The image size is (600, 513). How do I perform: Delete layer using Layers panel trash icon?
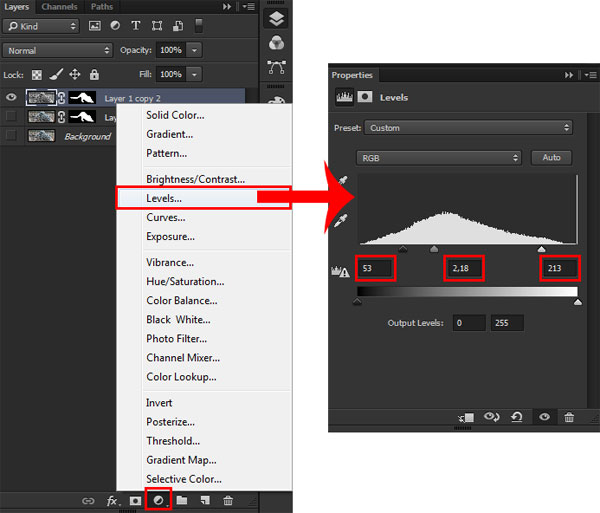(228, 500)
